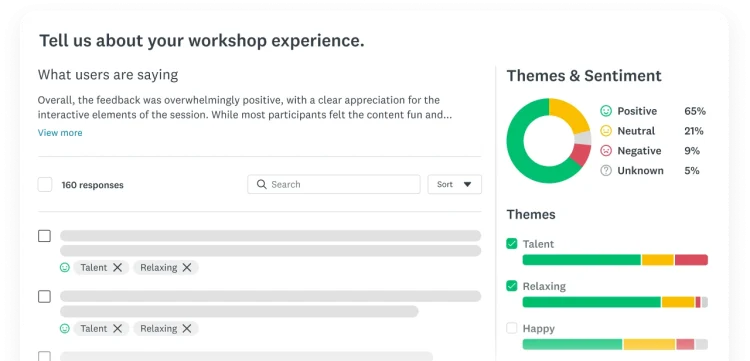The image size is (750, 361).
Task: Click the 'Themes & Sentiment' heading
Action: [584, 76]
